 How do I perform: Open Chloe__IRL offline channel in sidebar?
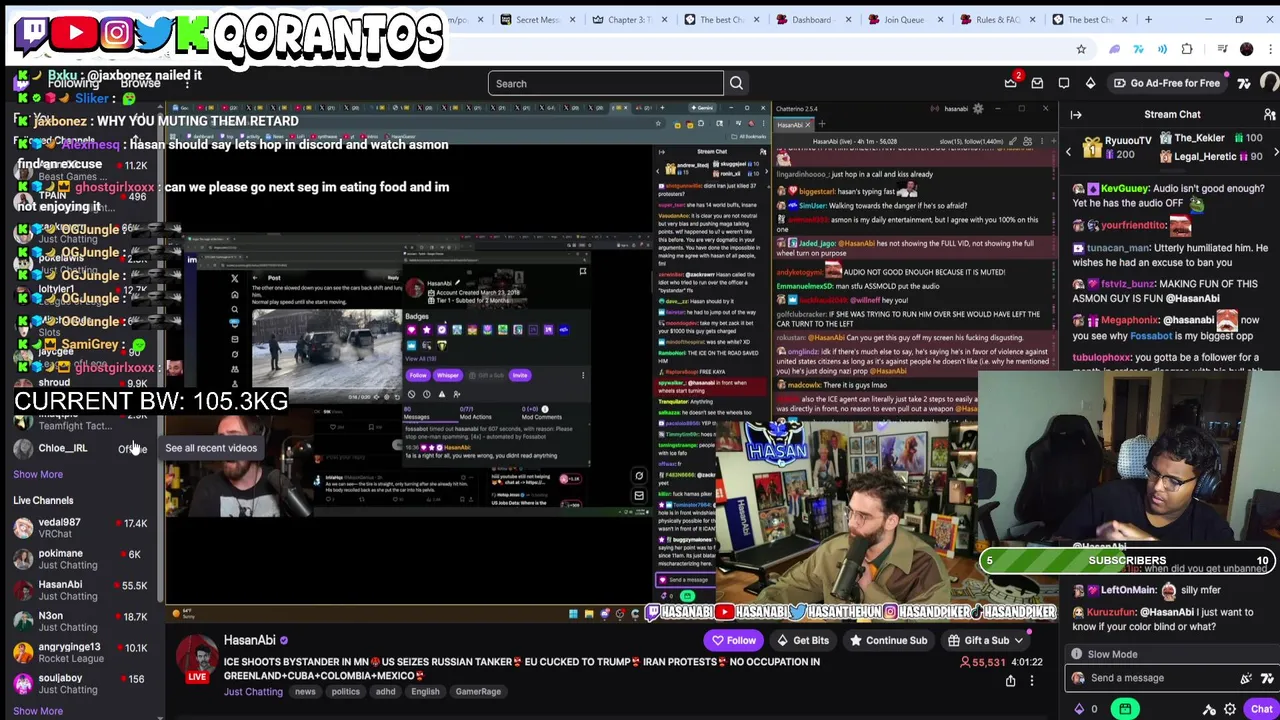tap(80, 448)
